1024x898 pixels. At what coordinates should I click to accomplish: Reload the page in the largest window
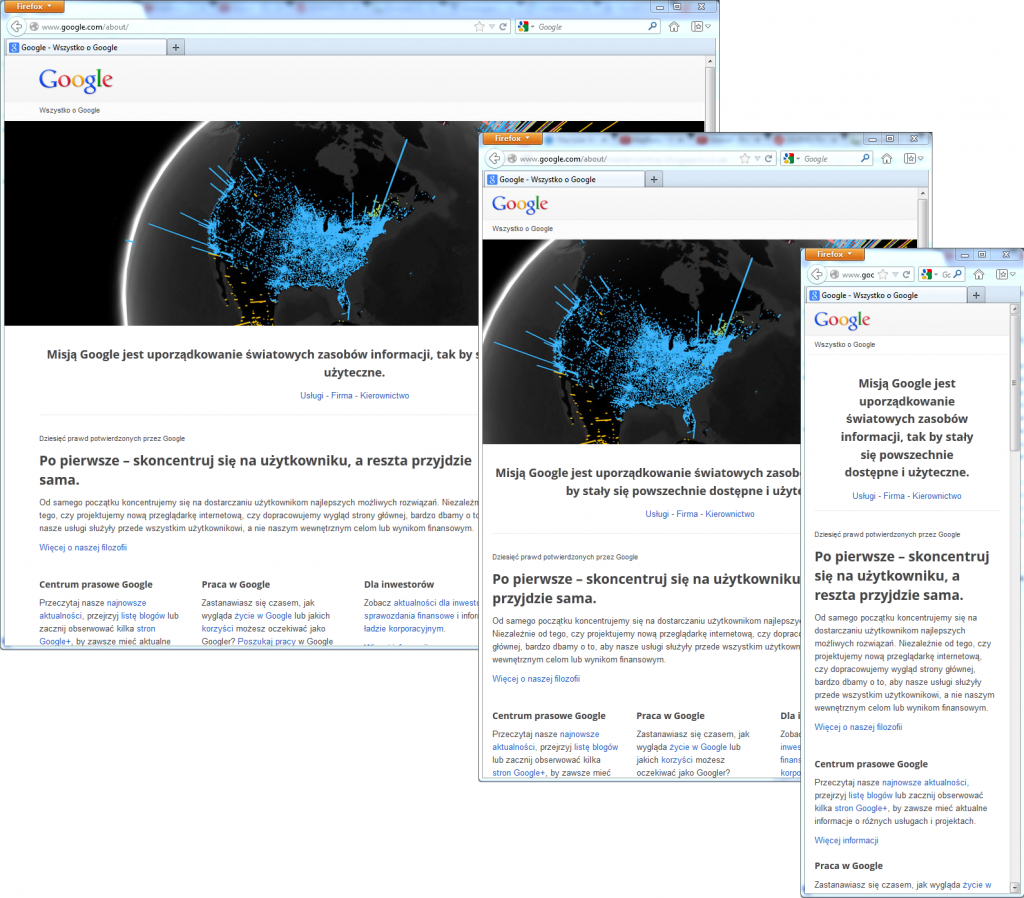(x=503, y=27)
